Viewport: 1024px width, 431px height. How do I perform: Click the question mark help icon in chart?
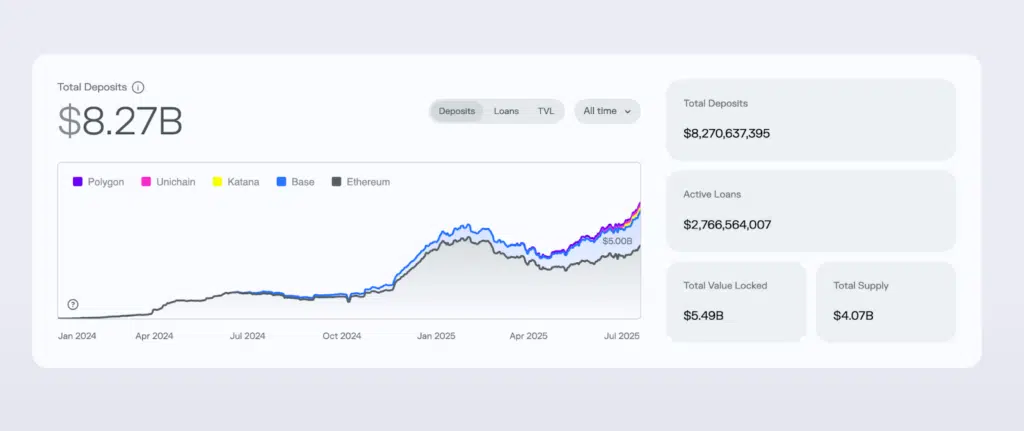click(x=73, y=304)
